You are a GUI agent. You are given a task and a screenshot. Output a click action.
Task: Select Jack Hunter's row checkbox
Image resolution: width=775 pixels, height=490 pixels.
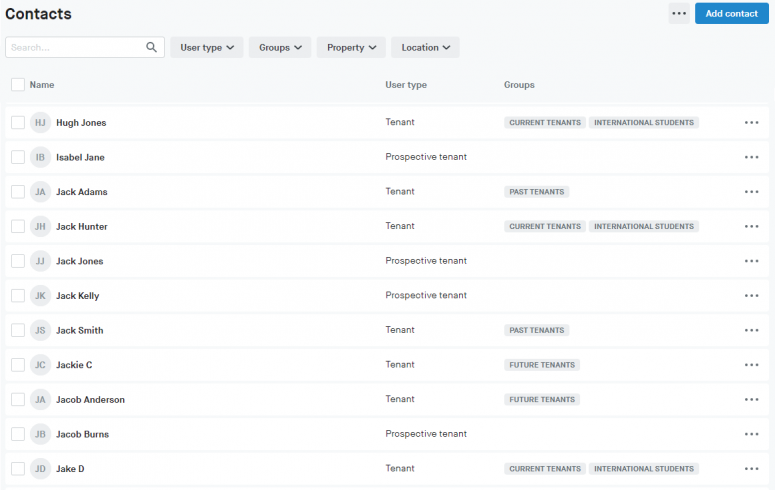coord(18,226)
